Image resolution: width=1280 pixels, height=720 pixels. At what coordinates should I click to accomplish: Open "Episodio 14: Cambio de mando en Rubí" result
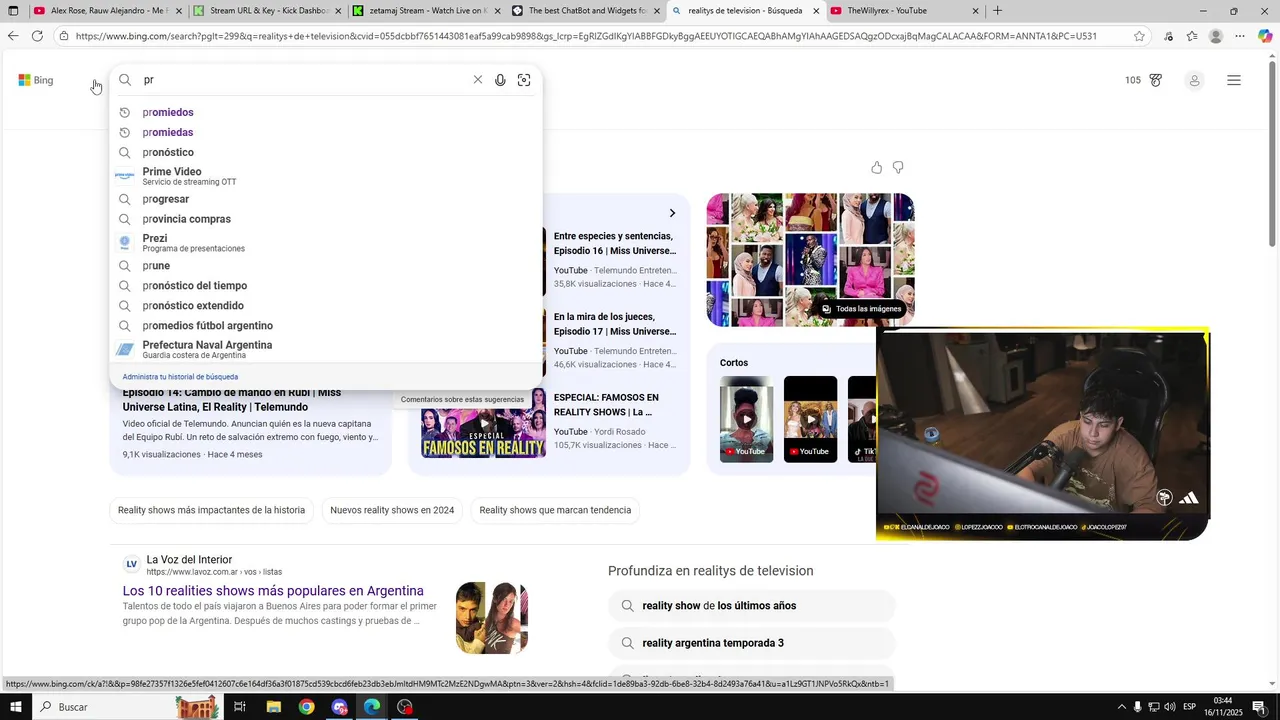(231, 400)
